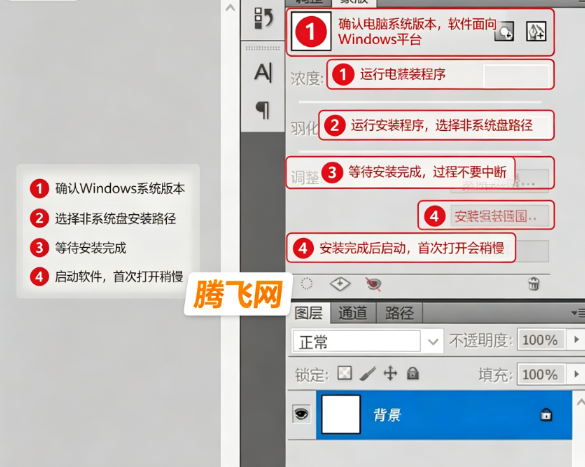
Task: Hide the 背景 layer with eye icon
Action: click(301, 413)
